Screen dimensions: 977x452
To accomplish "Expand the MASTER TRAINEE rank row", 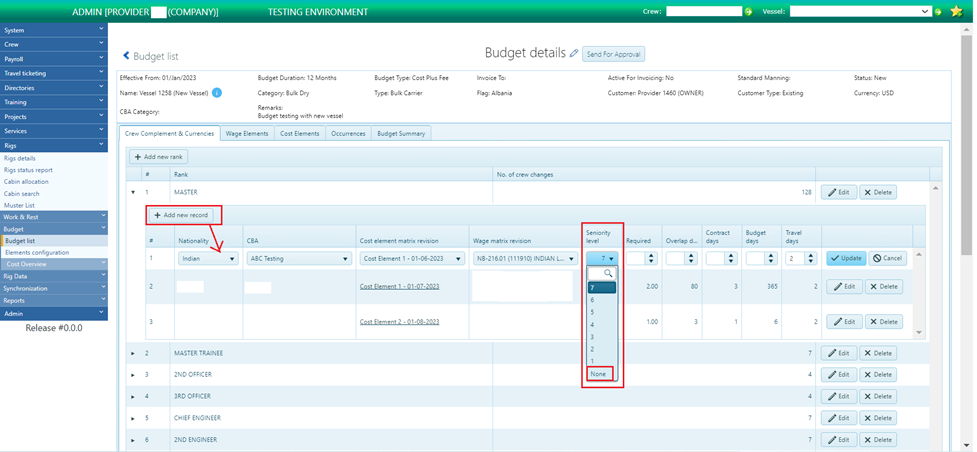I will (133, 353).
